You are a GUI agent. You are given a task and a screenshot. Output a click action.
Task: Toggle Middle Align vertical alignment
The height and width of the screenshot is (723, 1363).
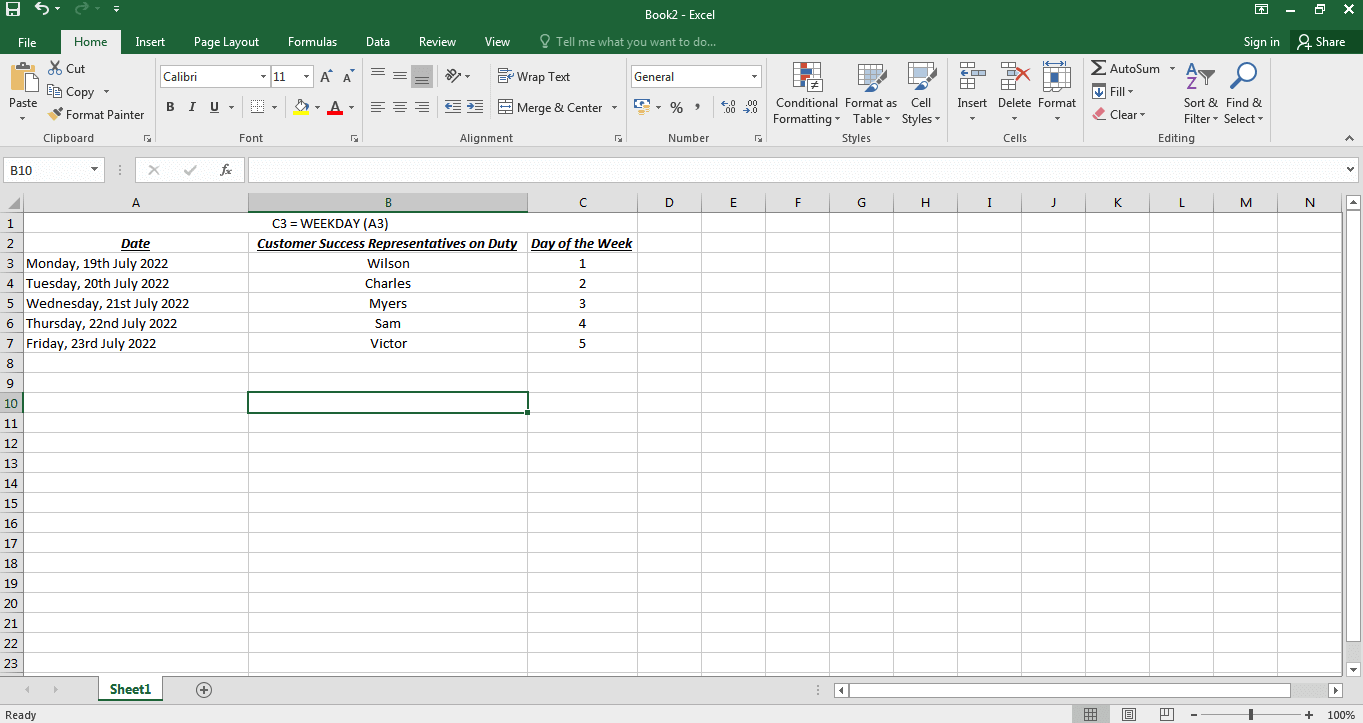399,76
